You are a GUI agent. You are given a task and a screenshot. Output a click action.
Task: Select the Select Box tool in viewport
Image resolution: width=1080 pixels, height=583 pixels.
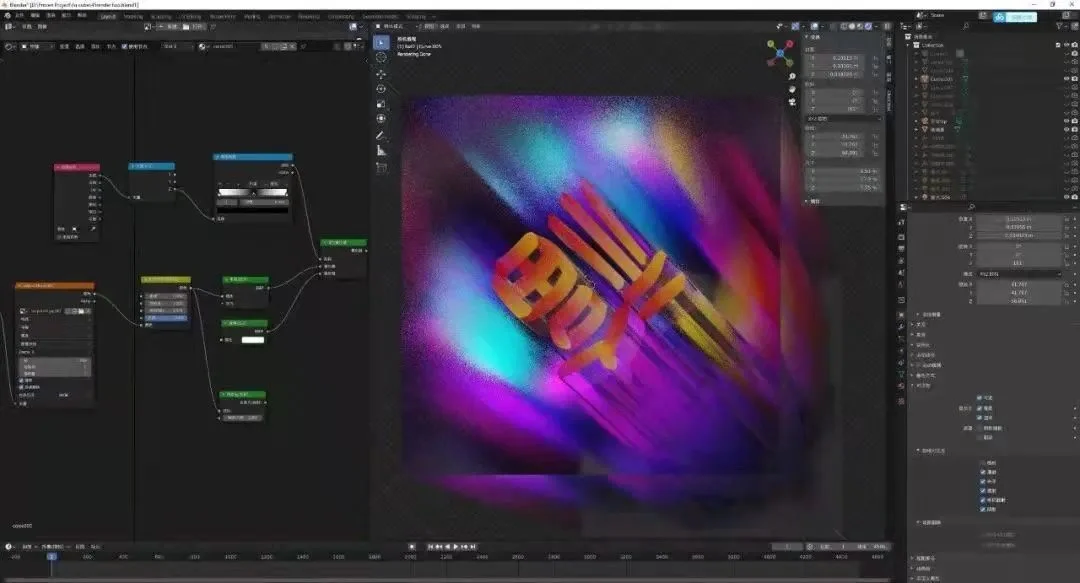[381, 42]
